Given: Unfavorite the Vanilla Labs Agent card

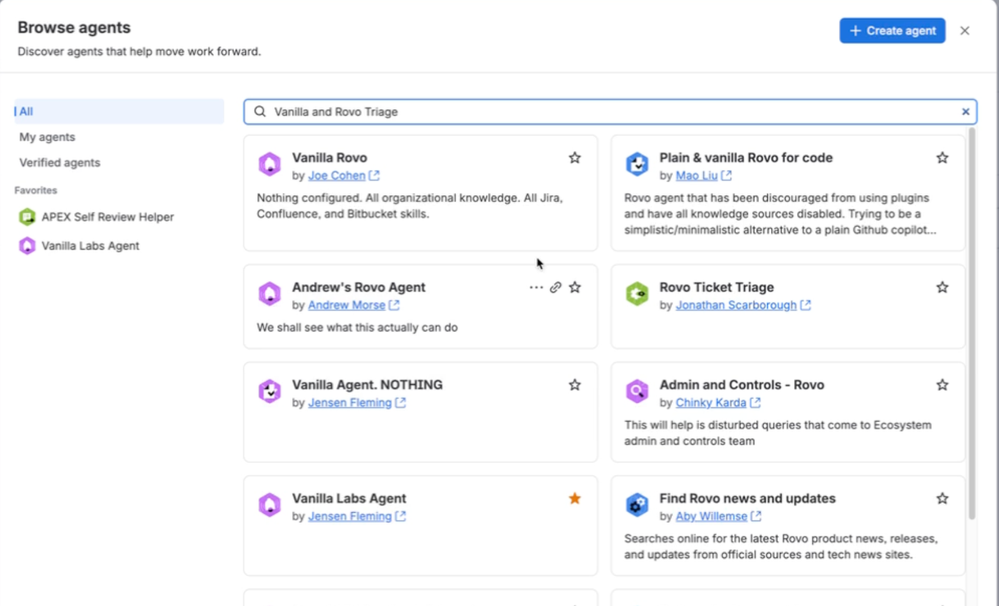Looking at the screenshot, I should pyautogui.click(x=575, y=498).
